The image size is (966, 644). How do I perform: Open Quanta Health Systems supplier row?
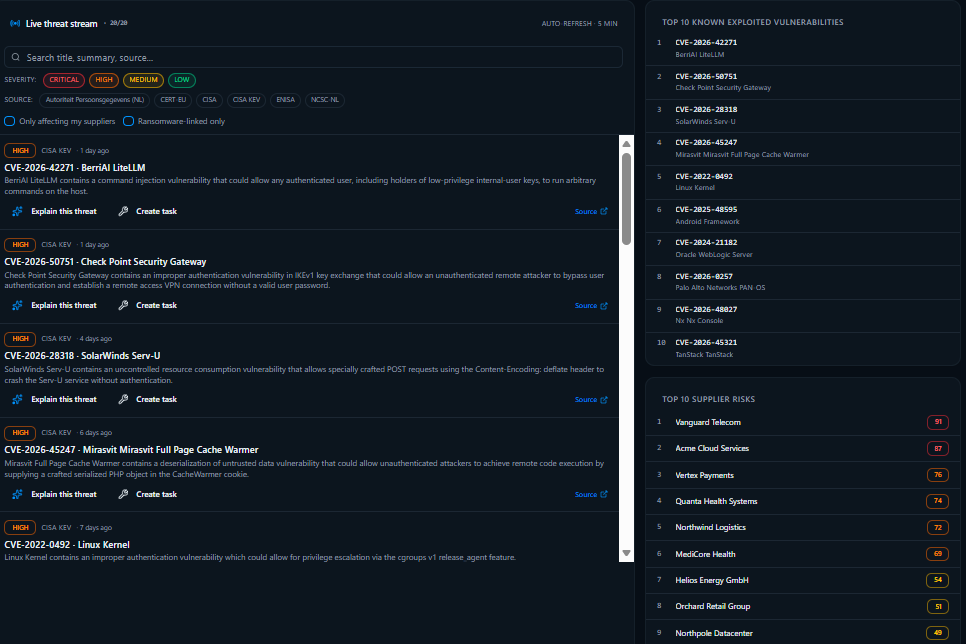(x=803, y=501)
